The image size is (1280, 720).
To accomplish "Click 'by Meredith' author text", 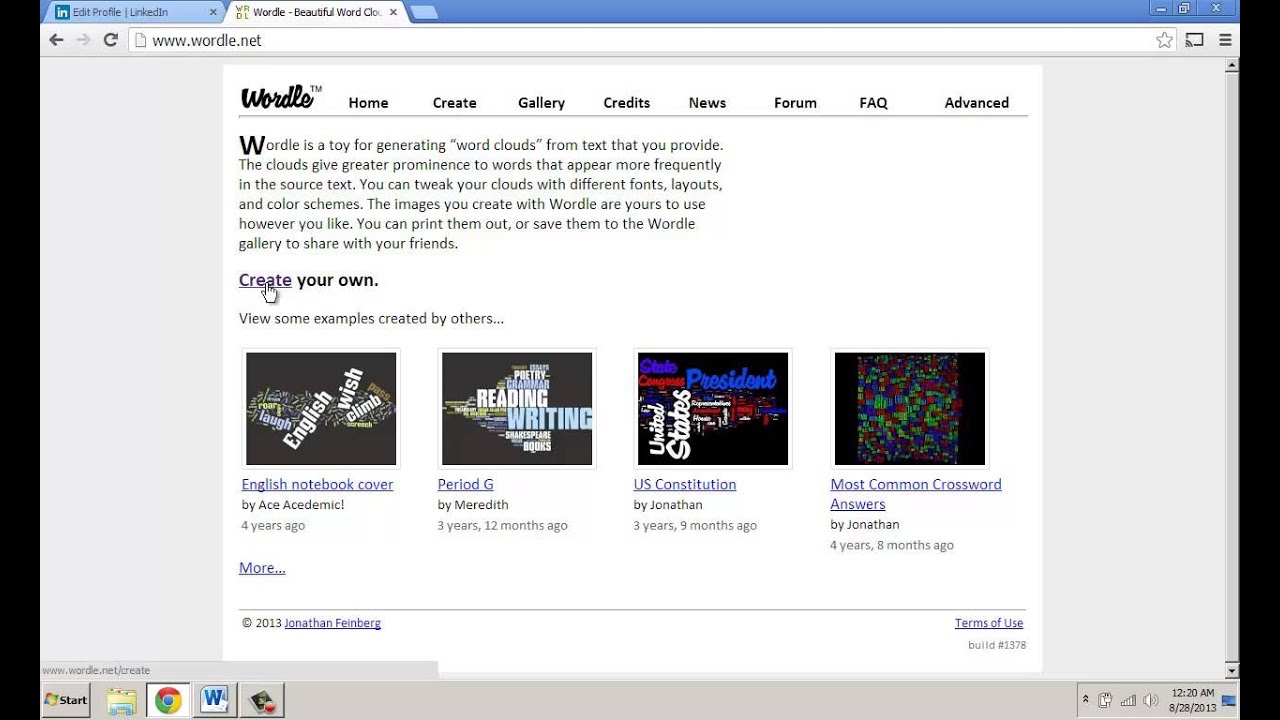I will coord(473,505).
